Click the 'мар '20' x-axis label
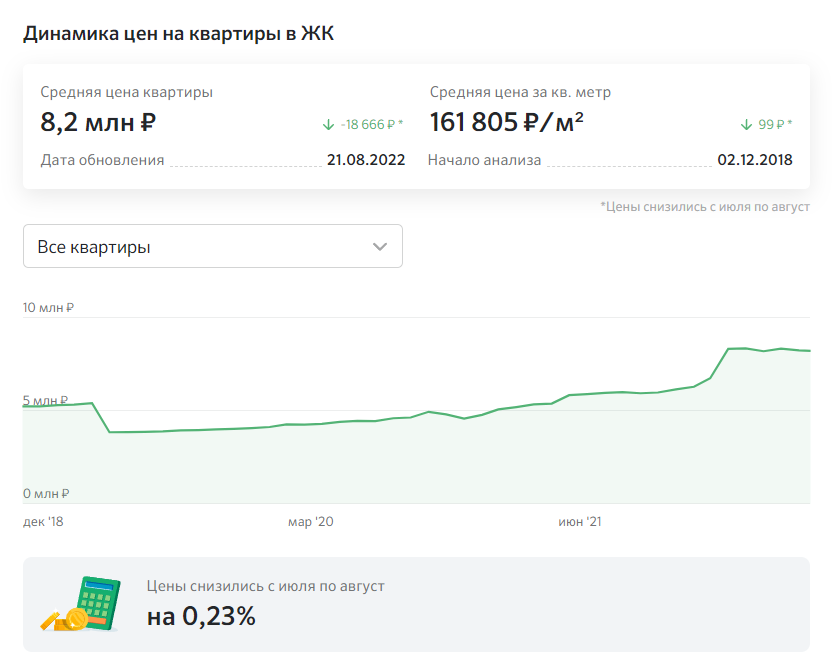Image resolution: width=832 pixels, height=669 pixels. tap(310, 522)
